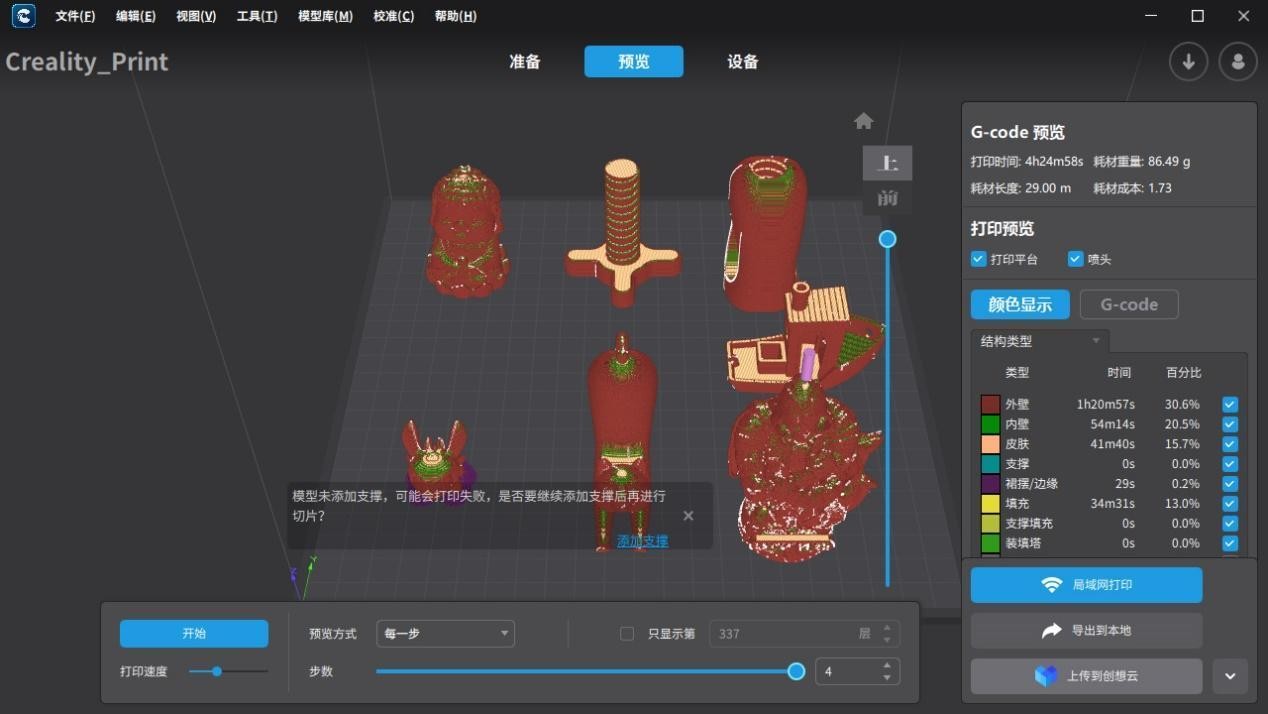Expand more upload options next to 上传到创想云
The image size is (1268, 714).
pos(1230,676)
